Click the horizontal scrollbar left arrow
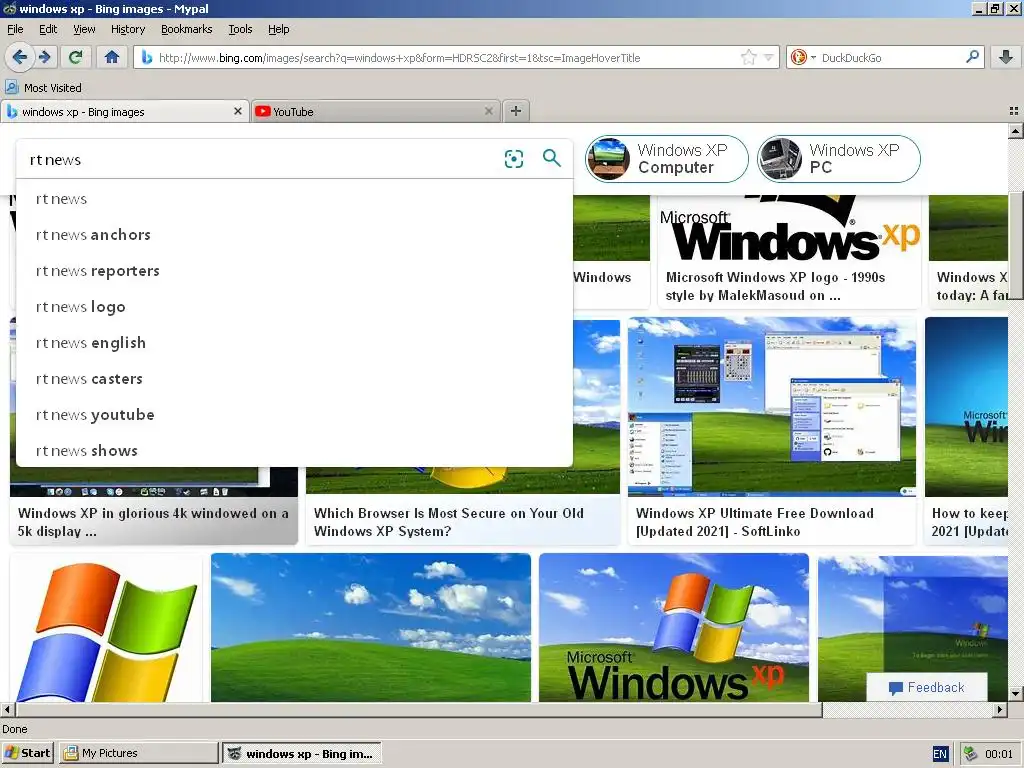This screenshot has width=1024, height=768. pyautogui.click(x=7, y=709)
